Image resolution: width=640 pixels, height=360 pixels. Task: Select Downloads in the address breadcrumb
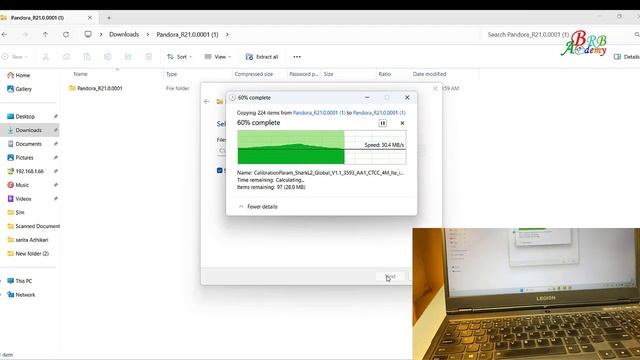click(x=124, y=35)
